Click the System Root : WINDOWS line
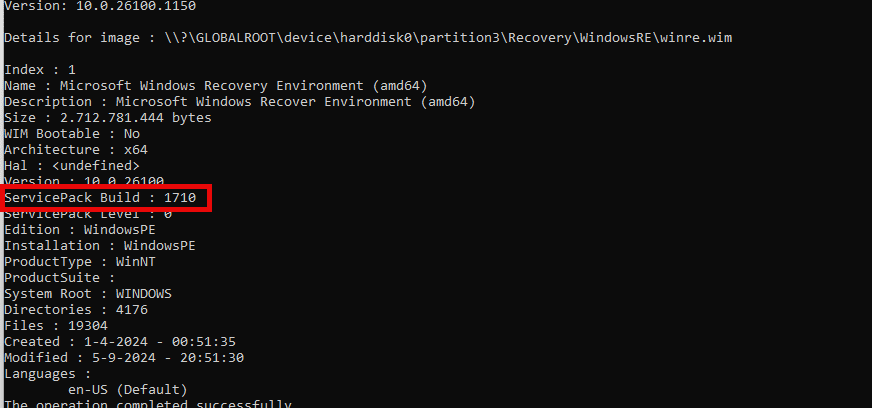The image size is (872, 408). (x=88, y=293)
